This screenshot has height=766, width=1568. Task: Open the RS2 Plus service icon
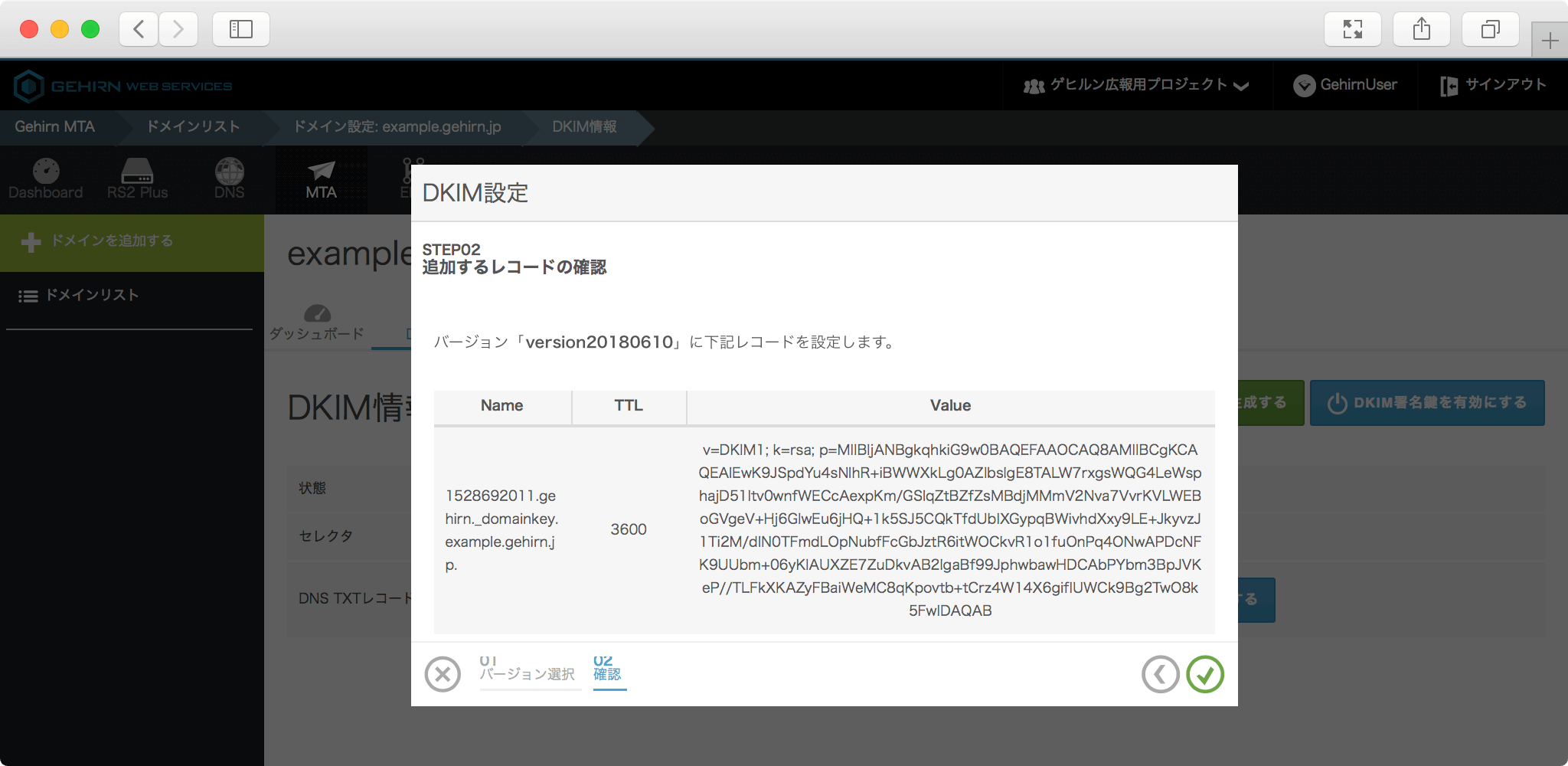[137, 180]
